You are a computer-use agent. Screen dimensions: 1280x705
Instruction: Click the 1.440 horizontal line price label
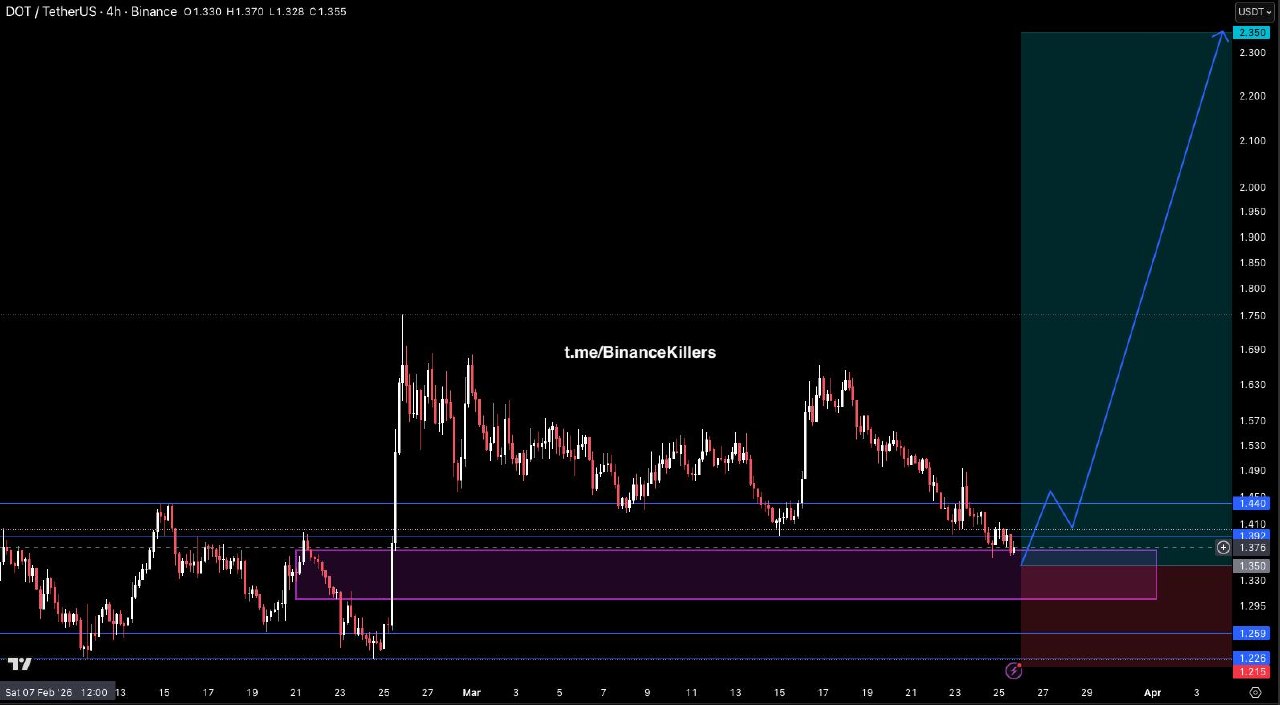tap(1253, 505)
